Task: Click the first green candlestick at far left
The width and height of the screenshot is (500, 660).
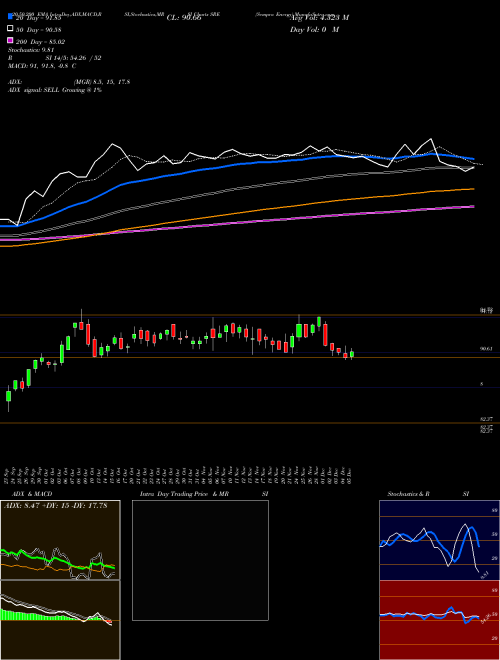Action: coord(8,398)
